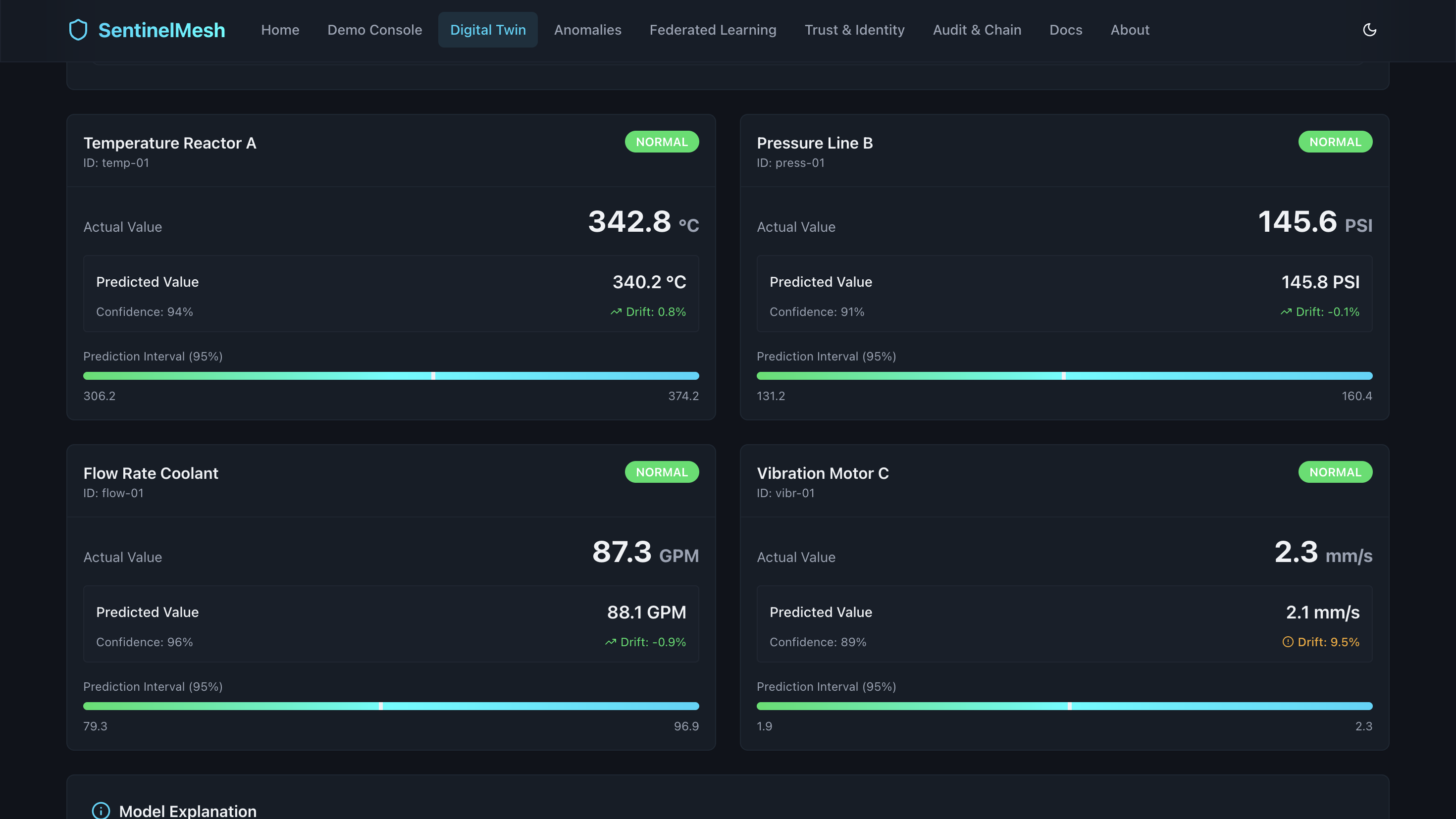Viewport: 1456px width, 819px height.
Task: Click Flow Rate Coolant drift trend icon
Action: click(611, 642)
